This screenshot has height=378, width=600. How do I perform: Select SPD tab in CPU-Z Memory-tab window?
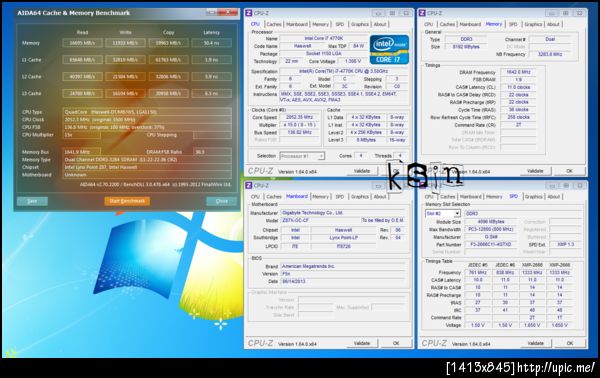[x=513, y=24]
